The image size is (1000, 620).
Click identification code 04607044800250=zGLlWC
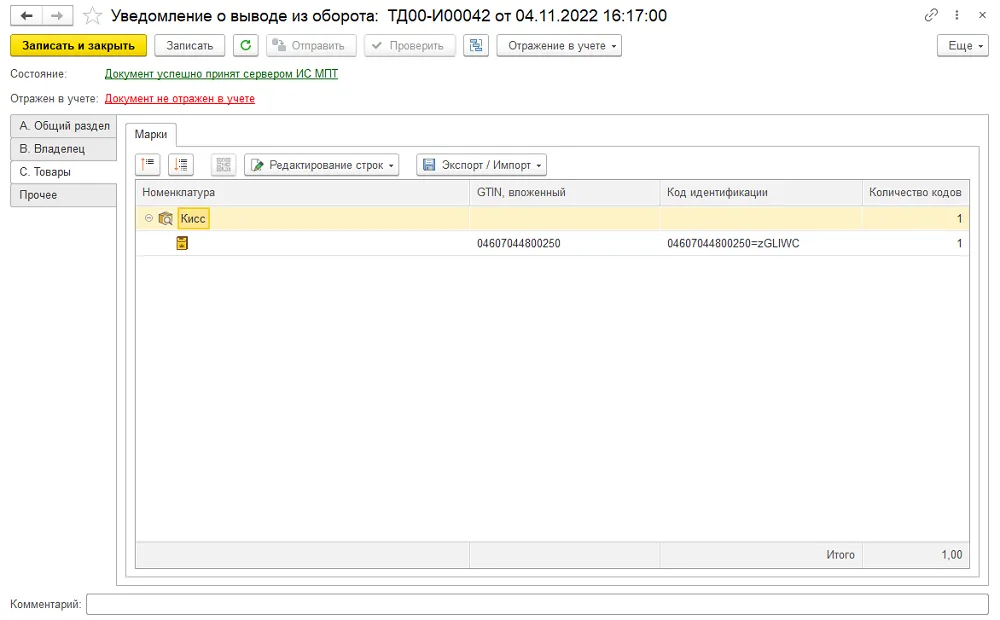coord(733,243)
